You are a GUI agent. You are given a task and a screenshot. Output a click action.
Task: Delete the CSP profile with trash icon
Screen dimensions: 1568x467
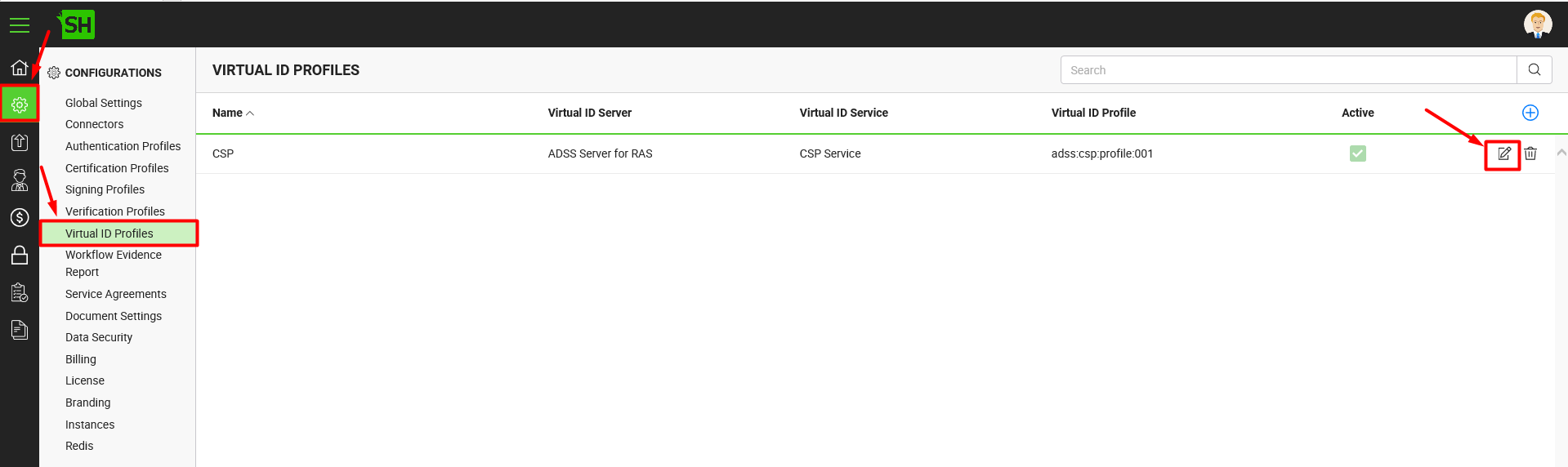click(x=1530, y=153)
